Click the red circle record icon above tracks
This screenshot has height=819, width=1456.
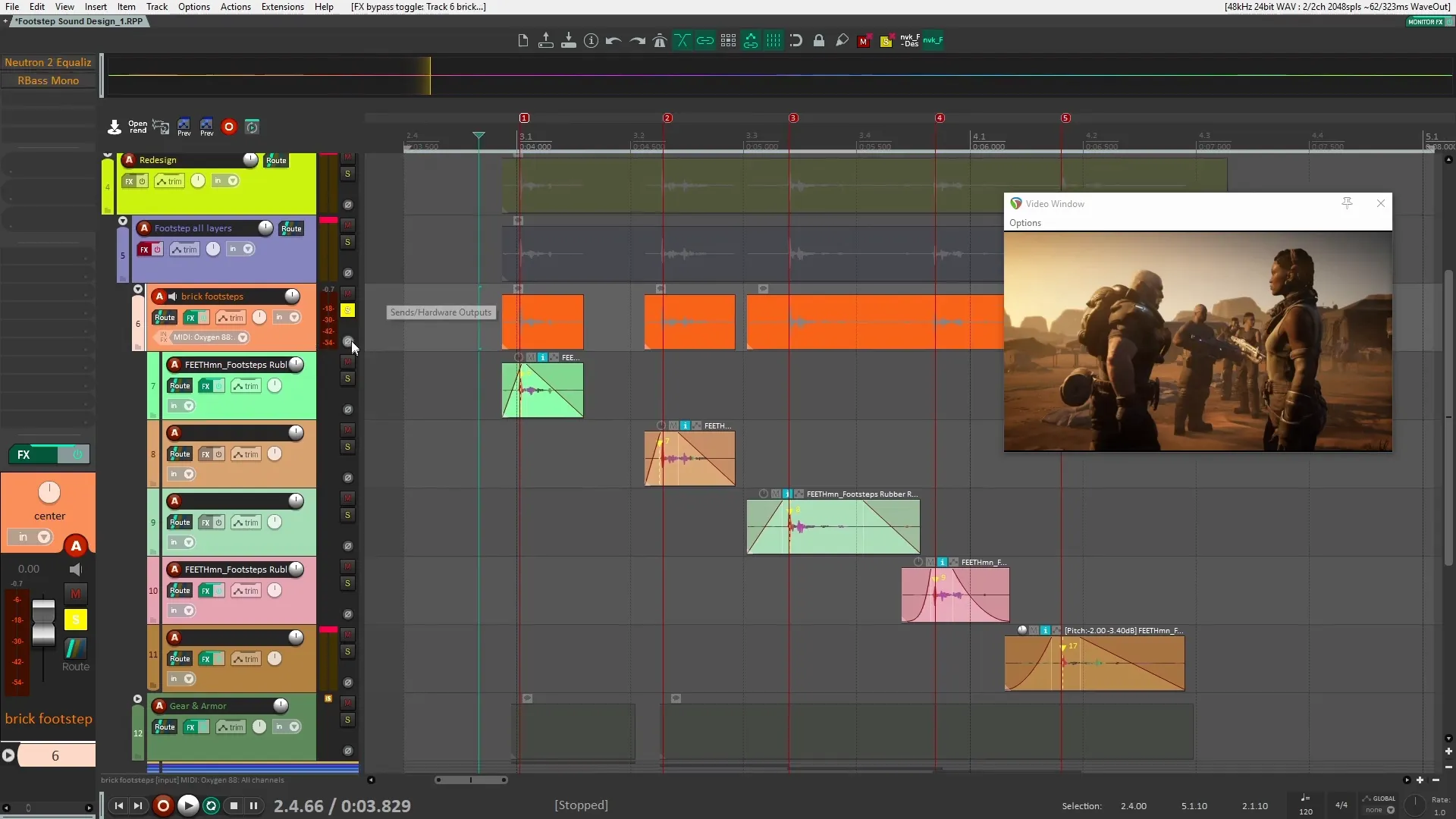pos(229,127)
